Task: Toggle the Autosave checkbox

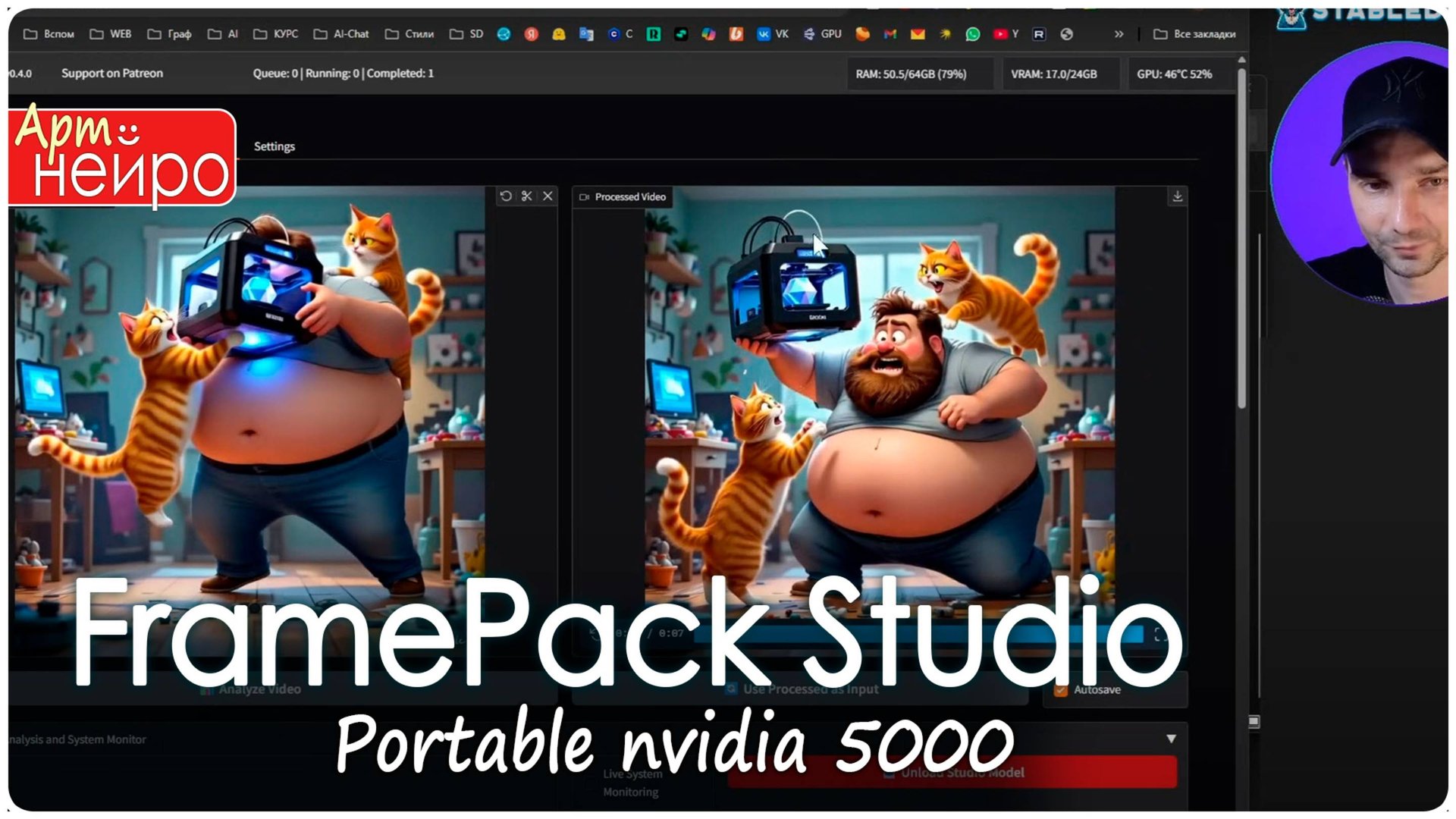Action: [x=1061, y=690]
